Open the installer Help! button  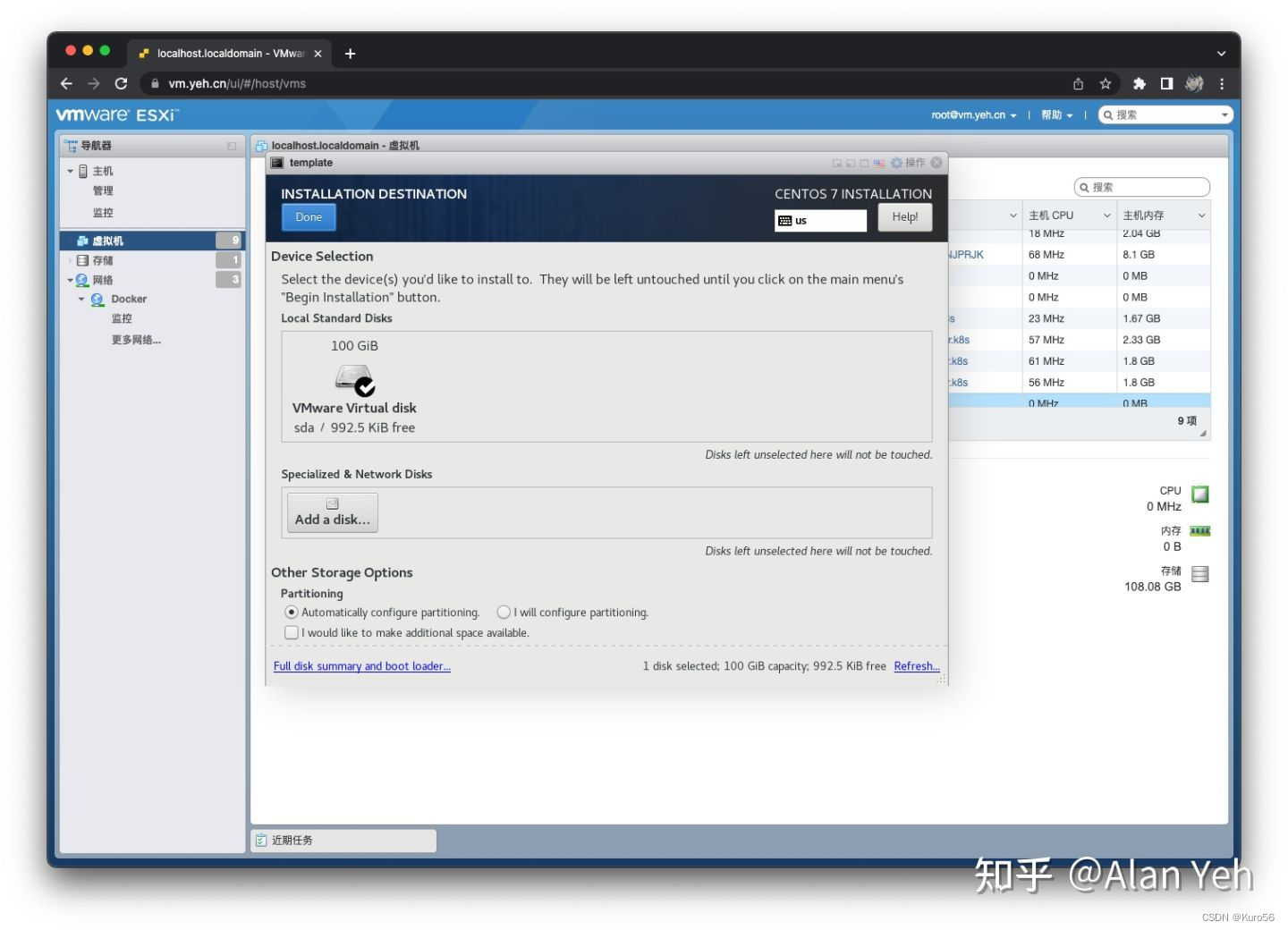(904, 217)
